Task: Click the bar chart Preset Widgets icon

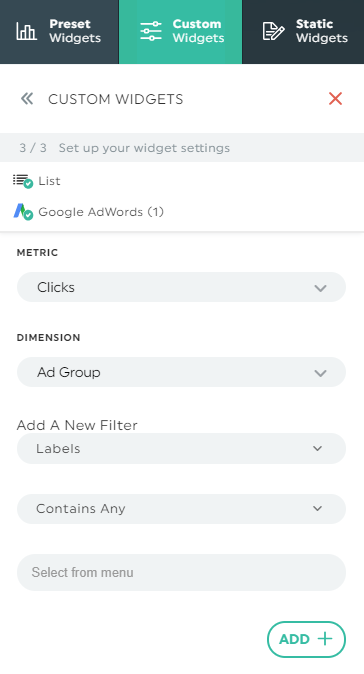Action: click(26, 31)
